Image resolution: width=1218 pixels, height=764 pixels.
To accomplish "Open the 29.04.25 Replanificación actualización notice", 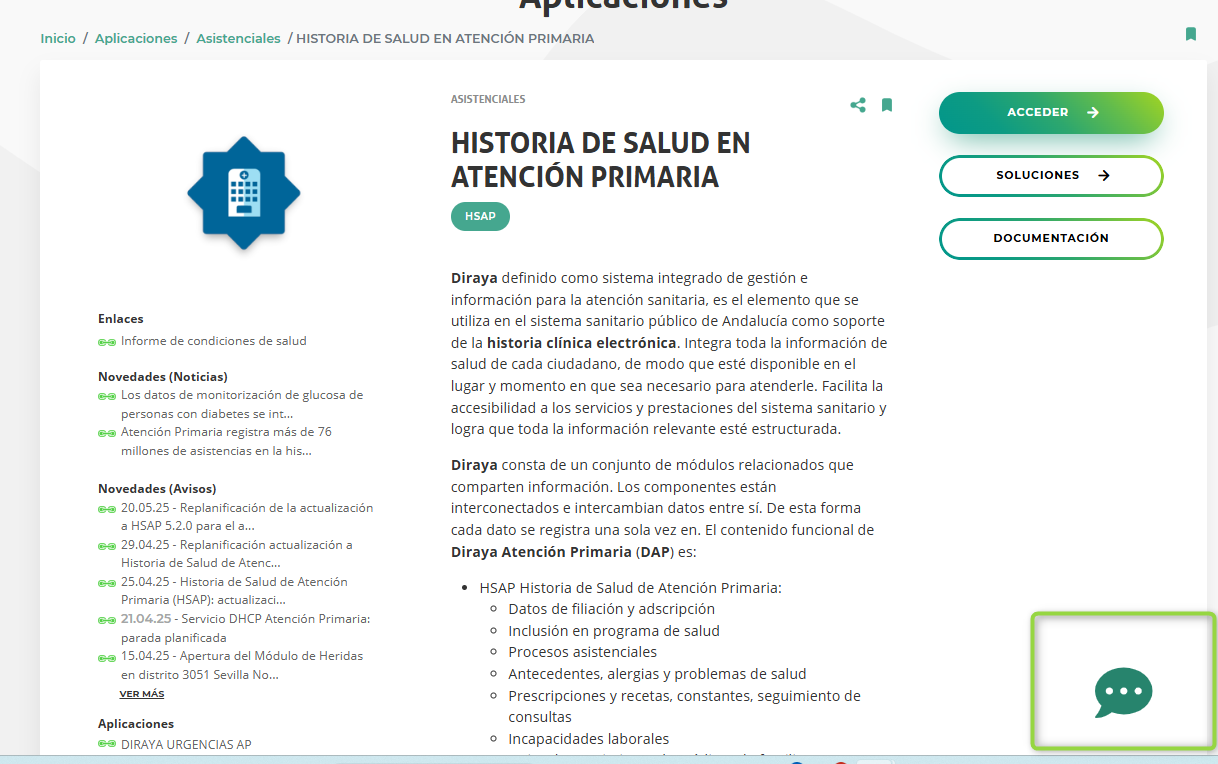I will pos(237,554).
